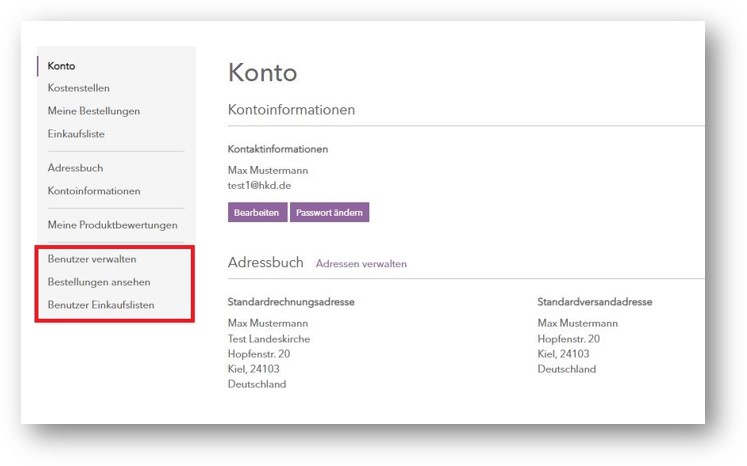Viewport: 747px width, 466px height.
Task: Click the Kontaktinformationen label
Action: pyautogui.click(x=278, y=149)
